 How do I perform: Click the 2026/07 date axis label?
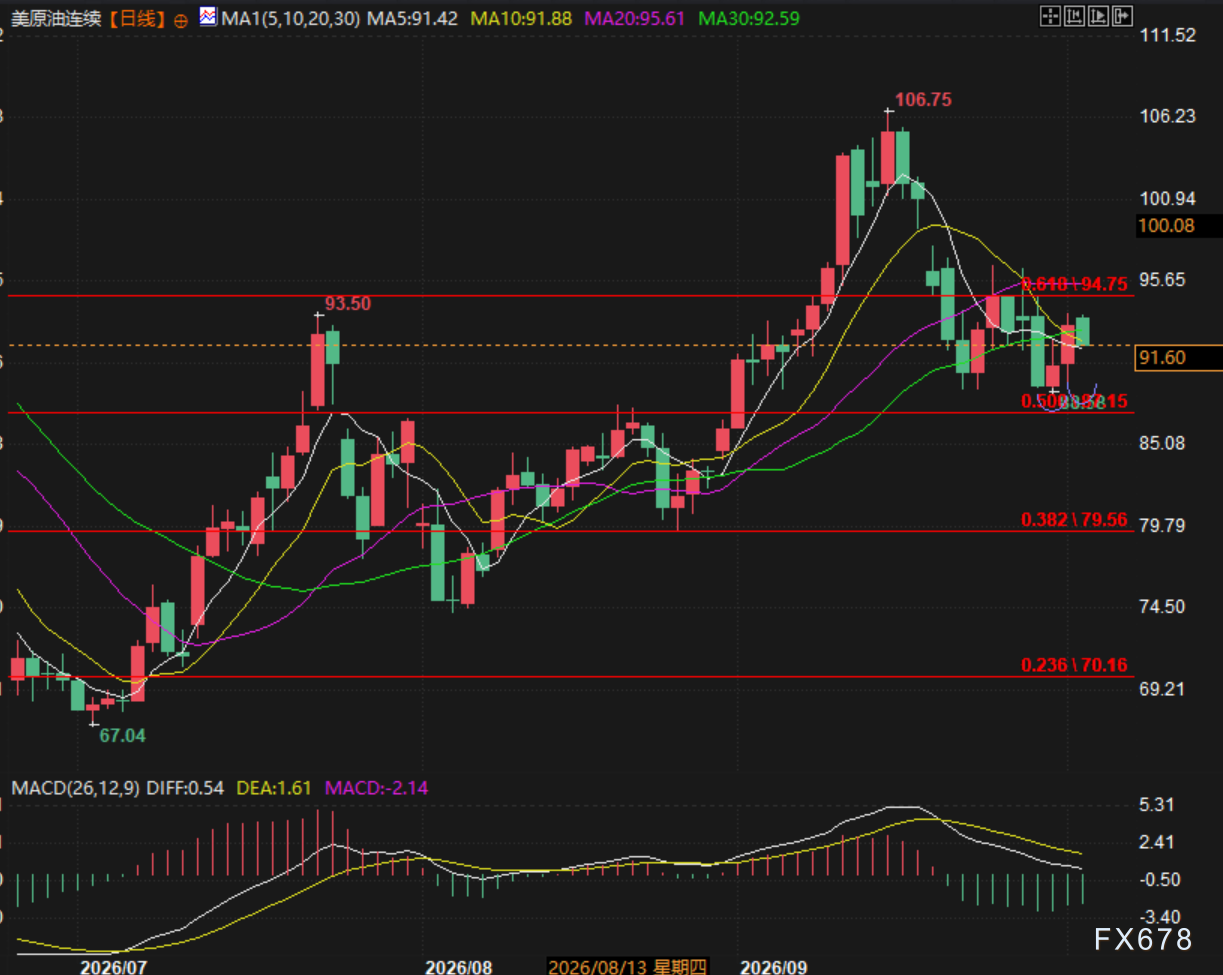pos(114,967)
